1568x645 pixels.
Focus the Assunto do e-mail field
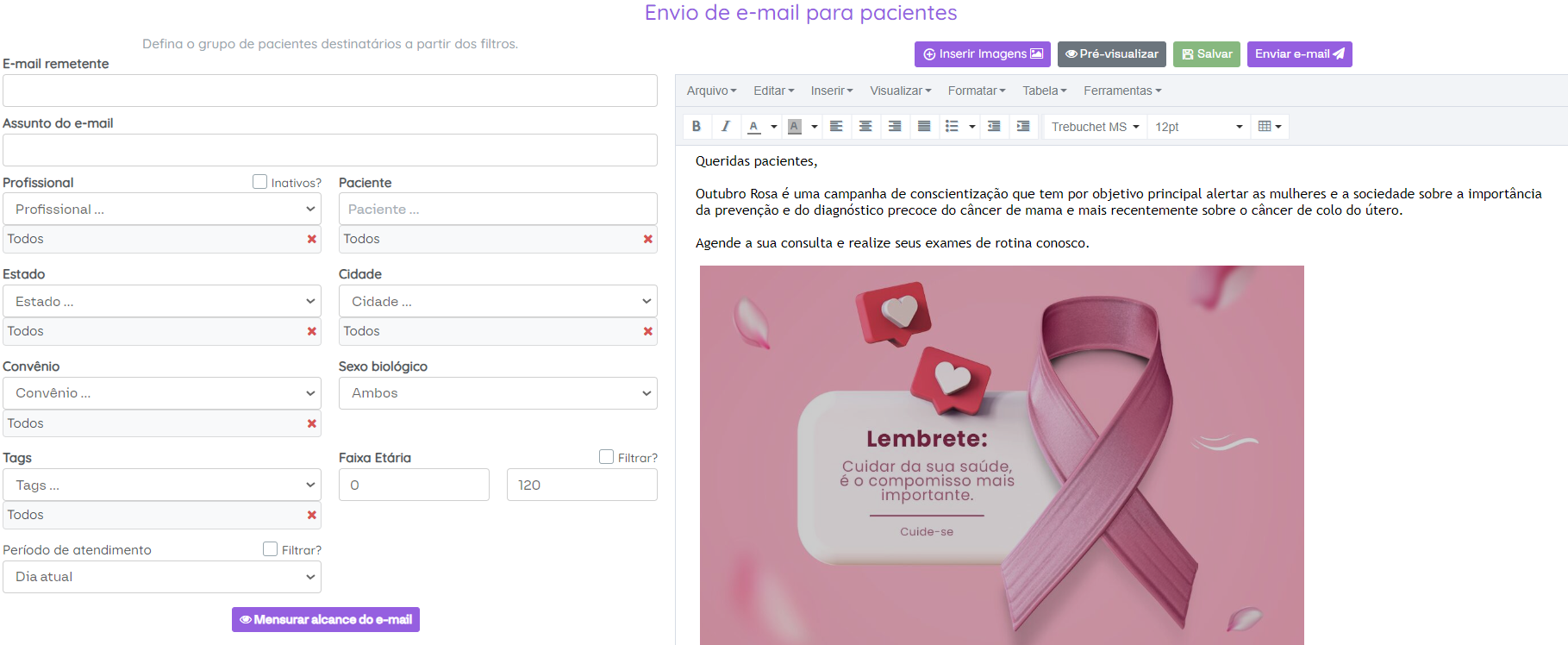point(329,150)
